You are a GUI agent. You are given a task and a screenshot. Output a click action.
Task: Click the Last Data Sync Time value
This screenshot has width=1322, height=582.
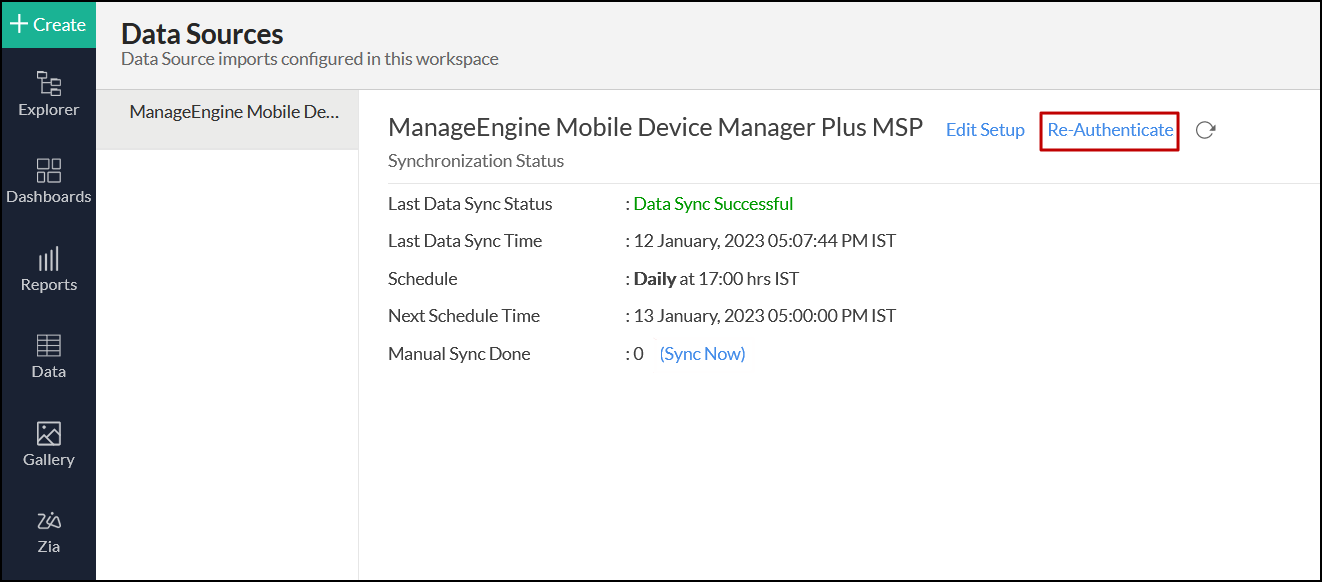click(x=765, y=241)
